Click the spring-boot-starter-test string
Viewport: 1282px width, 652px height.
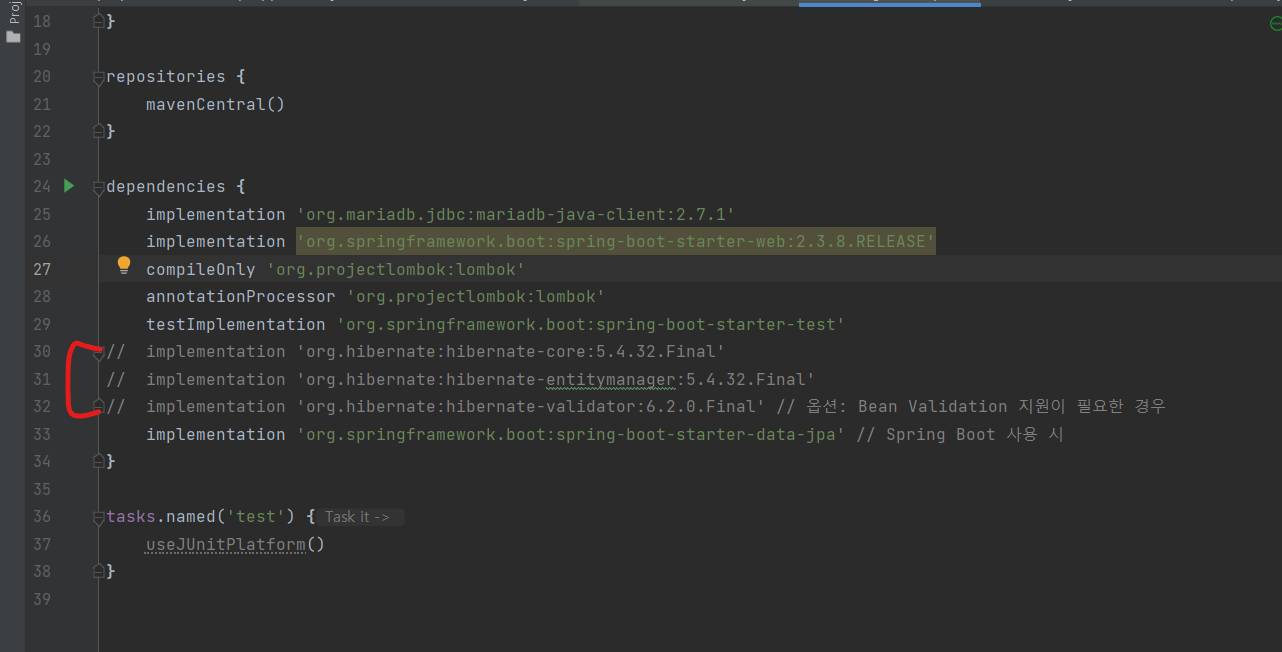click(591, 324)
